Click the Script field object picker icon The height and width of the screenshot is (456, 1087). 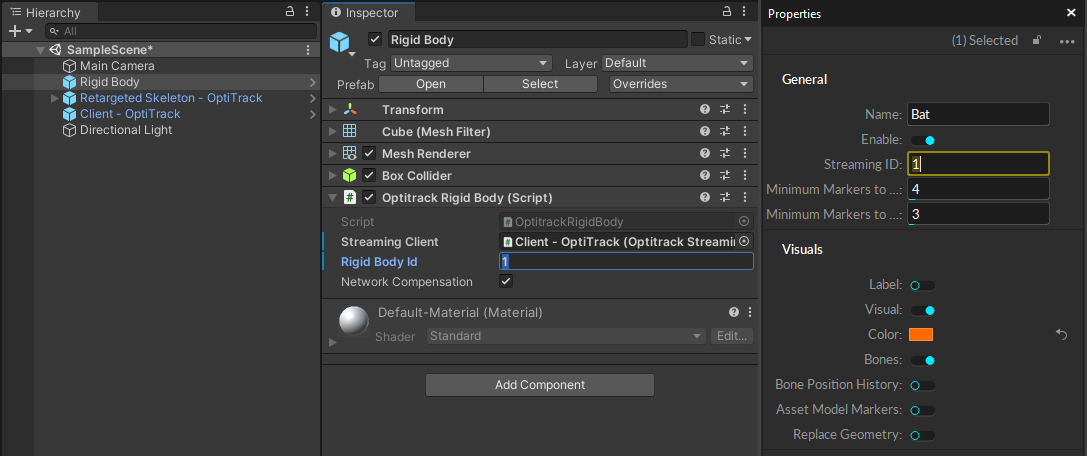[x=743, y=222]
